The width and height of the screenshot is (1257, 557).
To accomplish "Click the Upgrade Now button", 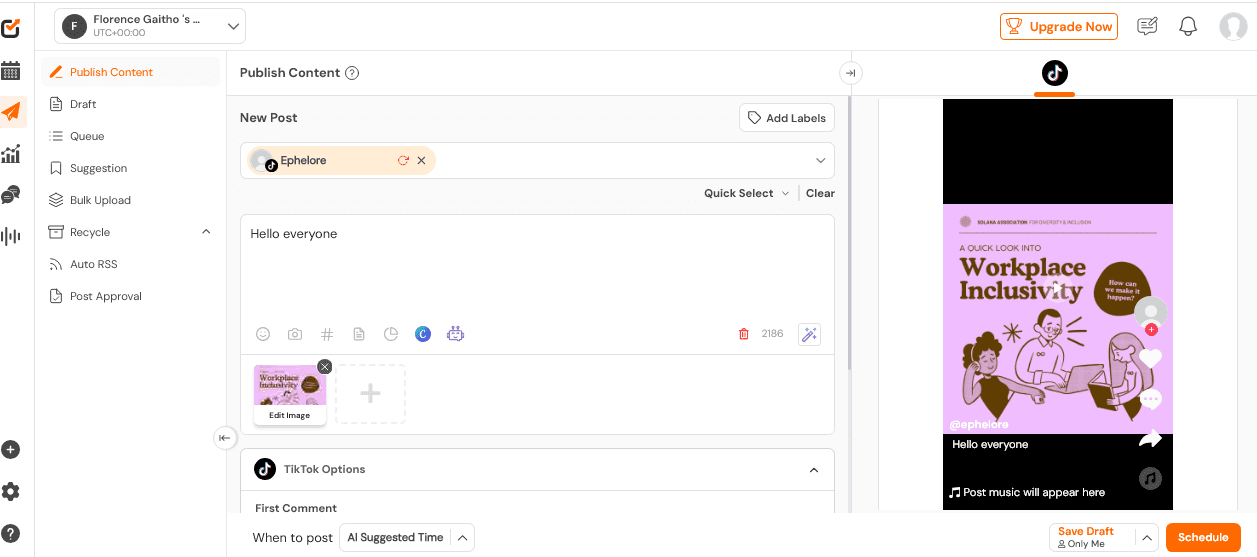I will 1058,27.
